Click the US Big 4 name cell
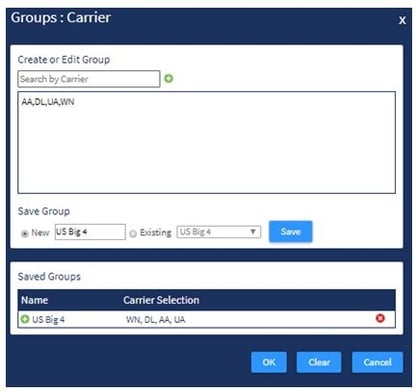 pyautogui.click(x=48, y=319)
